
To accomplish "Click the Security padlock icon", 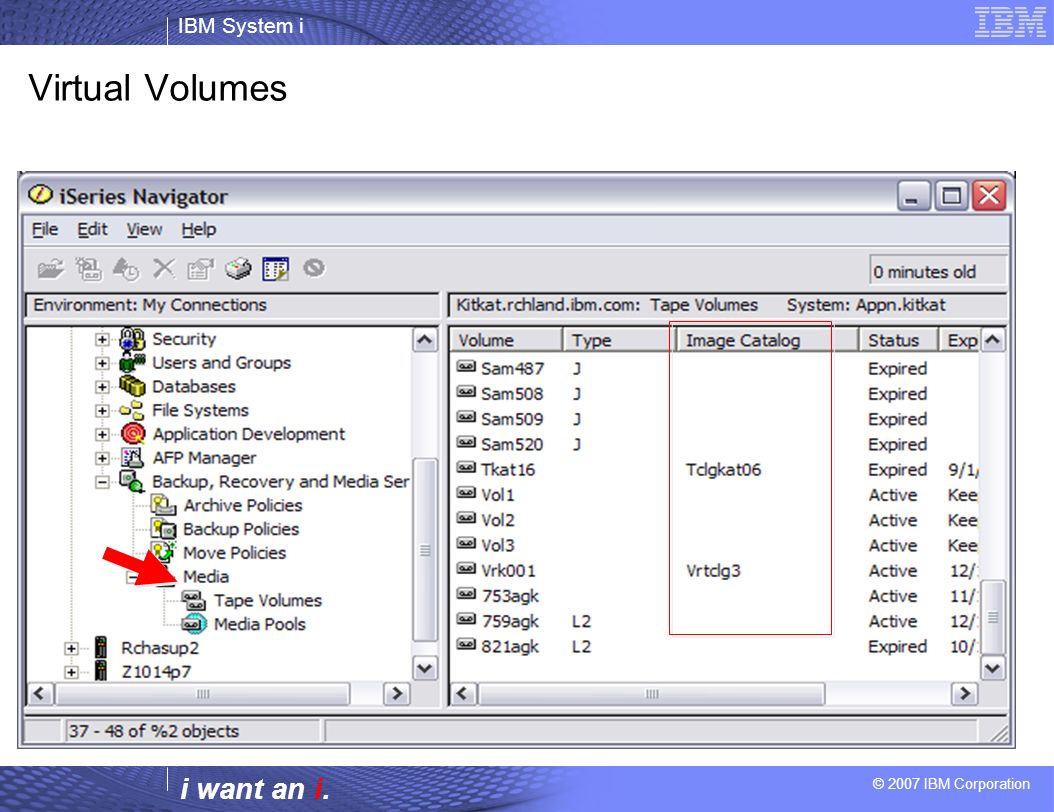I will [132, 339].
